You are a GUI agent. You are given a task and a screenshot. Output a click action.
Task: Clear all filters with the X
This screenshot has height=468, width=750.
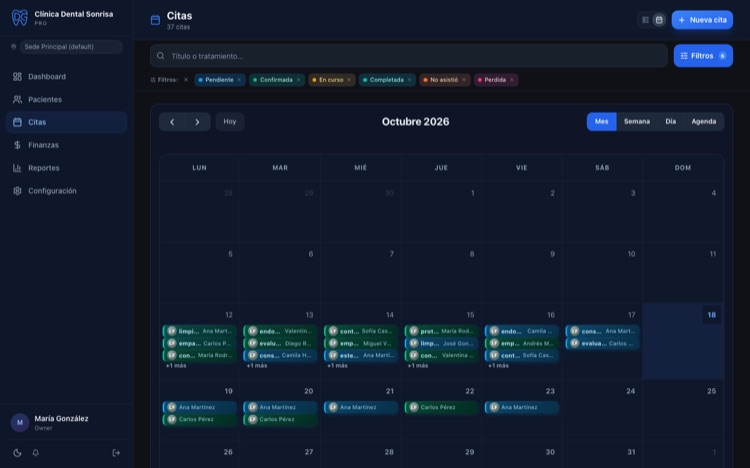point(186,80)
